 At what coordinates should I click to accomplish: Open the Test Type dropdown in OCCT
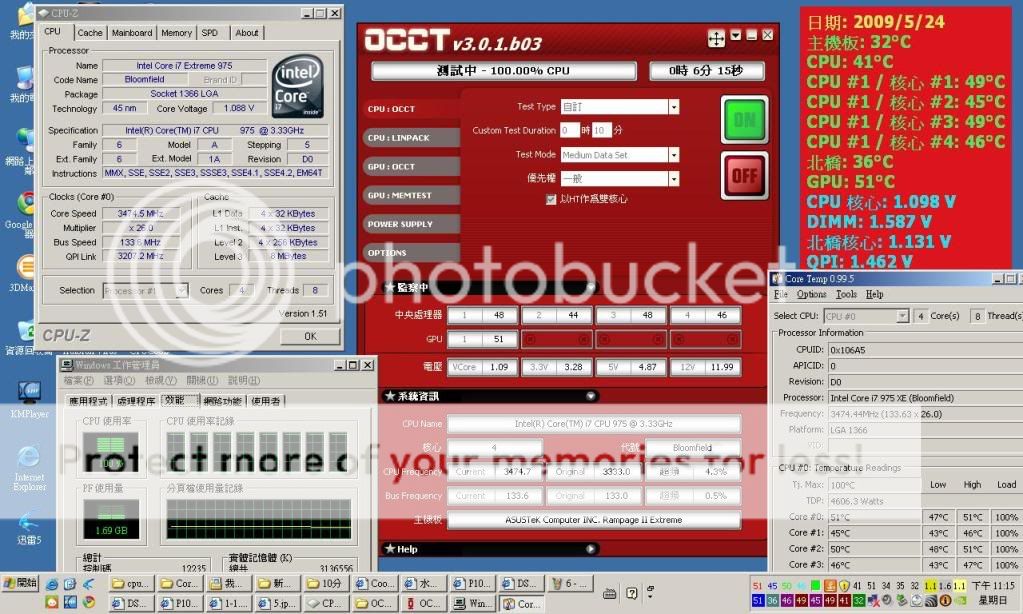[x=673, y=107]
